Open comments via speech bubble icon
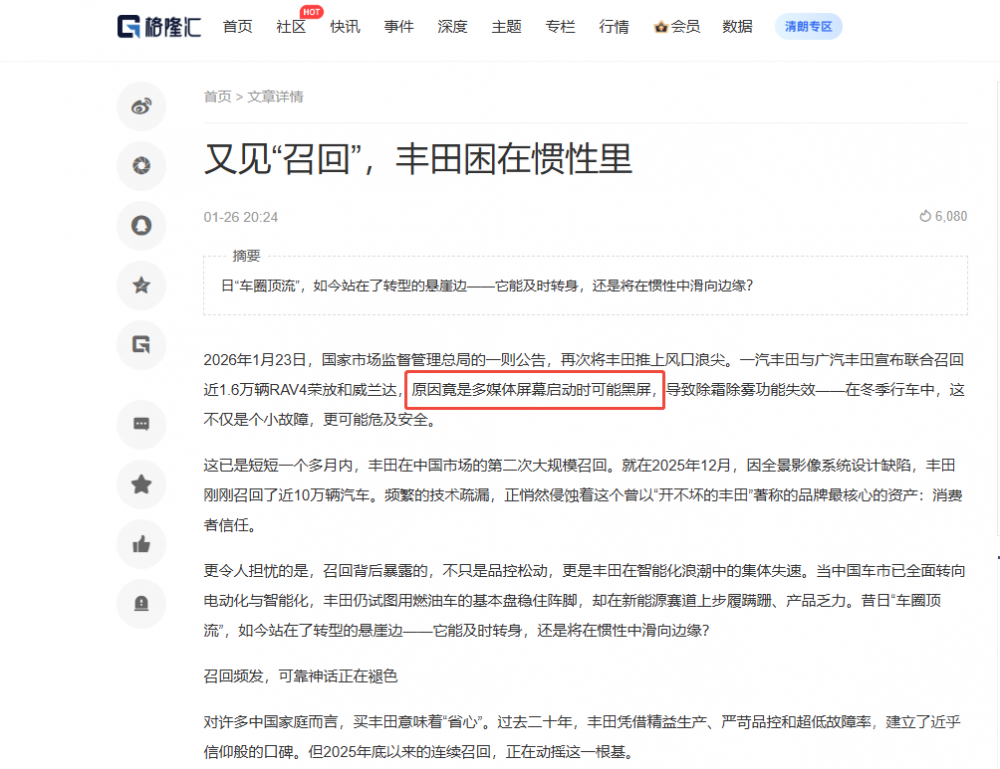This screenshot has height=769, width=1000. [141, 424]
